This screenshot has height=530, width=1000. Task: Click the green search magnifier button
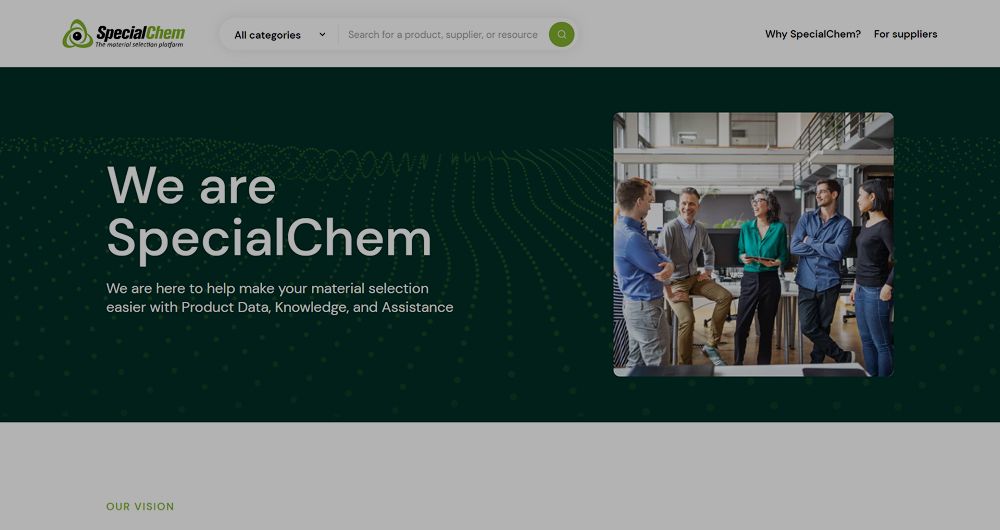click(561, 34)
